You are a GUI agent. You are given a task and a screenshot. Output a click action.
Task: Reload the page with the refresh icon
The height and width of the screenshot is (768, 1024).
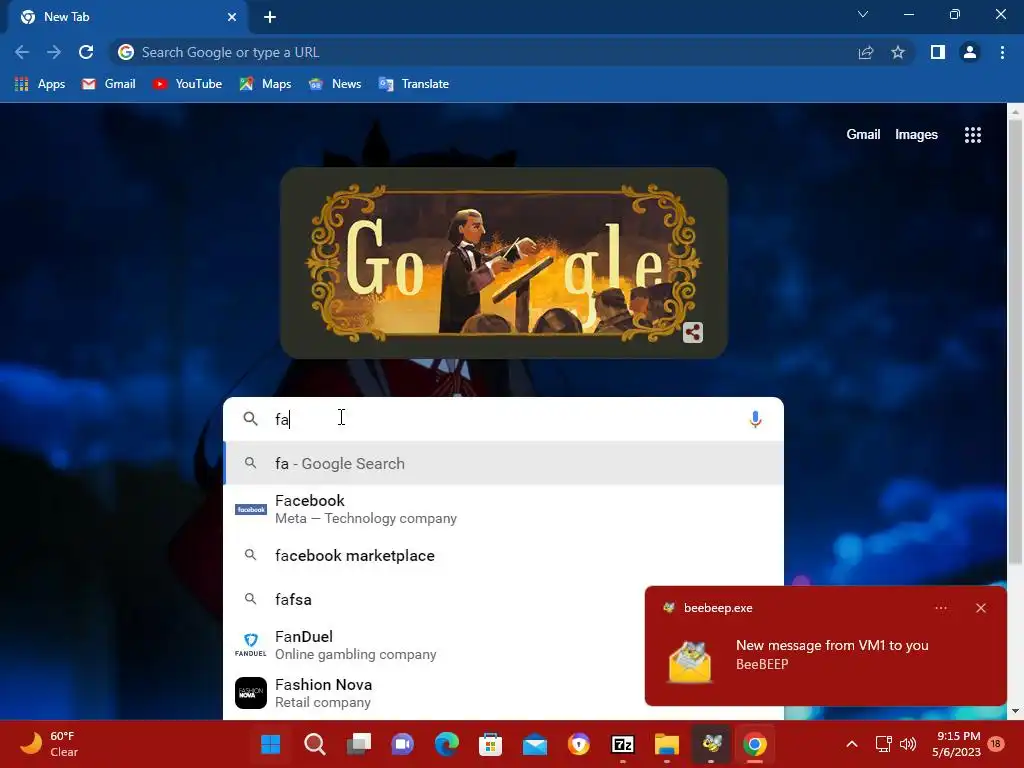tap(86, 52)
